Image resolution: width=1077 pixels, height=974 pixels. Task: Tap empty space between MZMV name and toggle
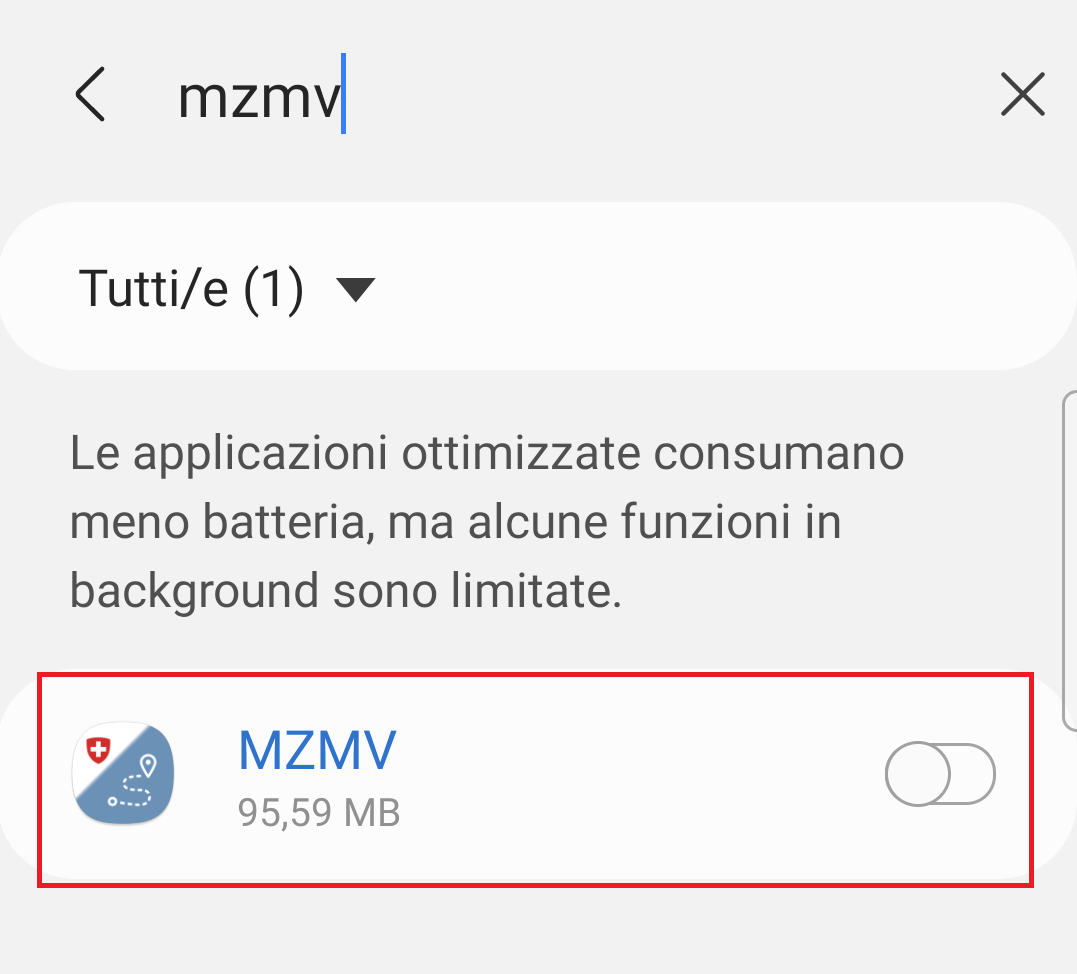pos(639,774)
